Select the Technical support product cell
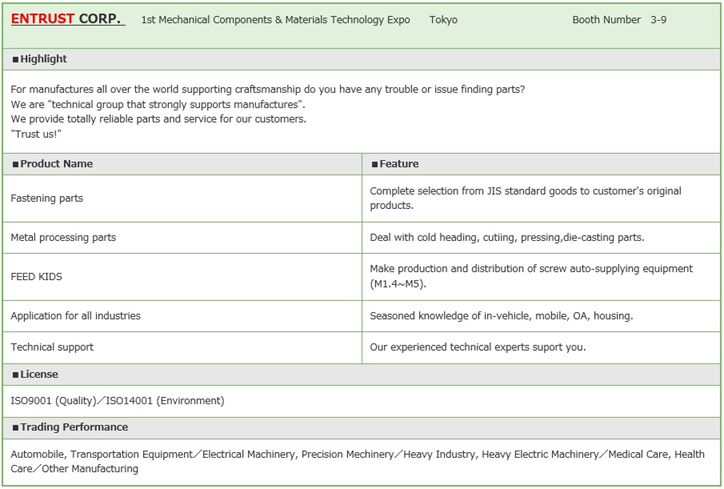Image resolution: width=724 pixels, height=489 pixels. pos(52,347)
